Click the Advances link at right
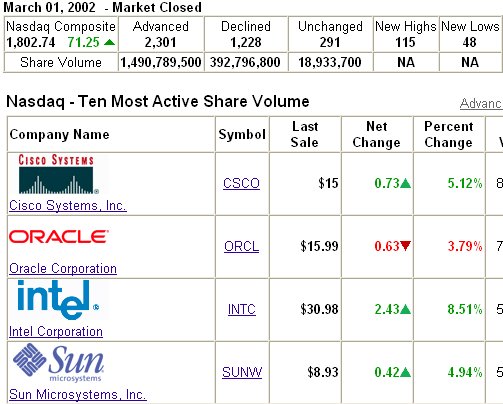This screenshot has height=404, width=503. (x=481, y=104)
